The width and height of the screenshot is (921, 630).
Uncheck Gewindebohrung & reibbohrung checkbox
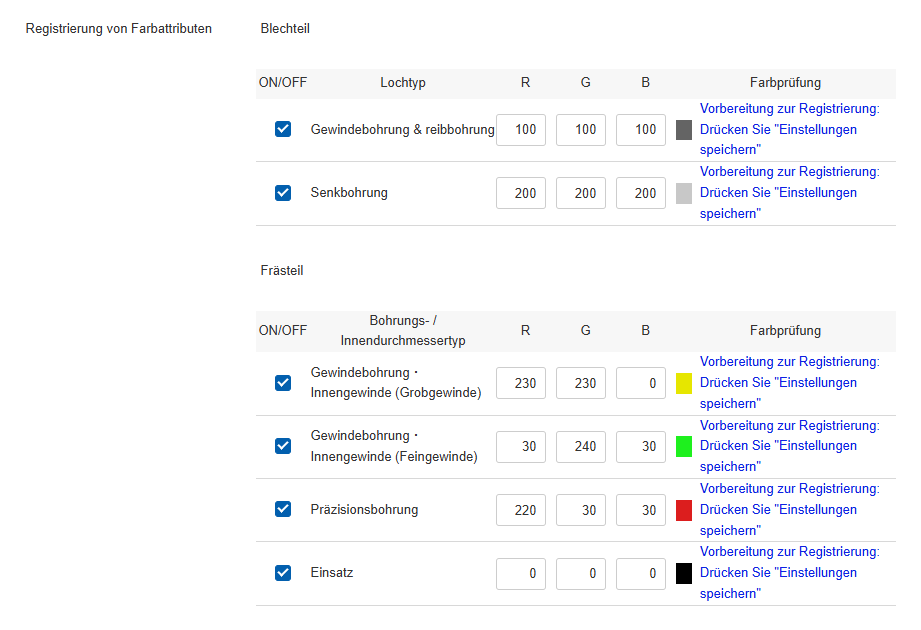(283, 129)
